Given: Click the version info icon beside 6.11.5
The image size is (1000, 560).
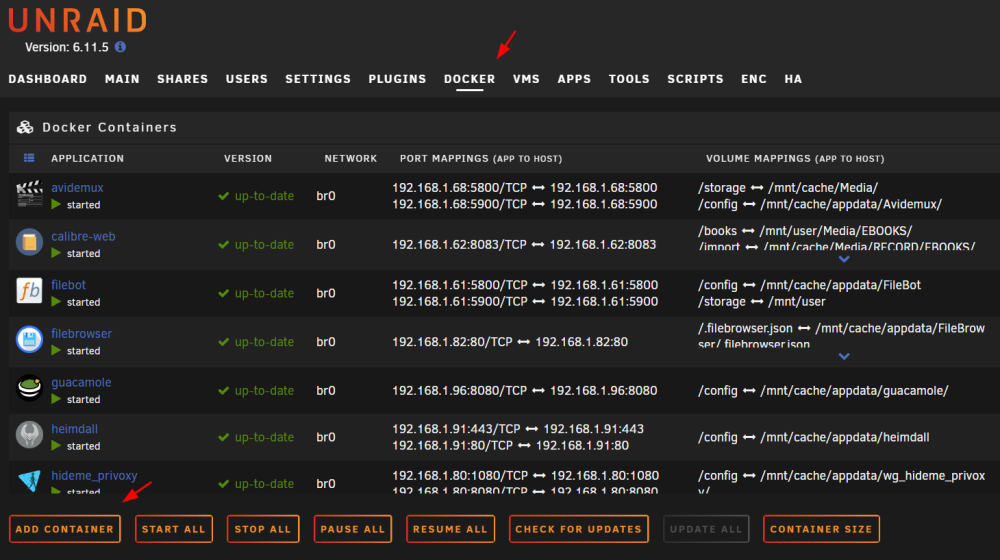Looking at the screenshot, I should pyautogui.click(x=120, y=47).
